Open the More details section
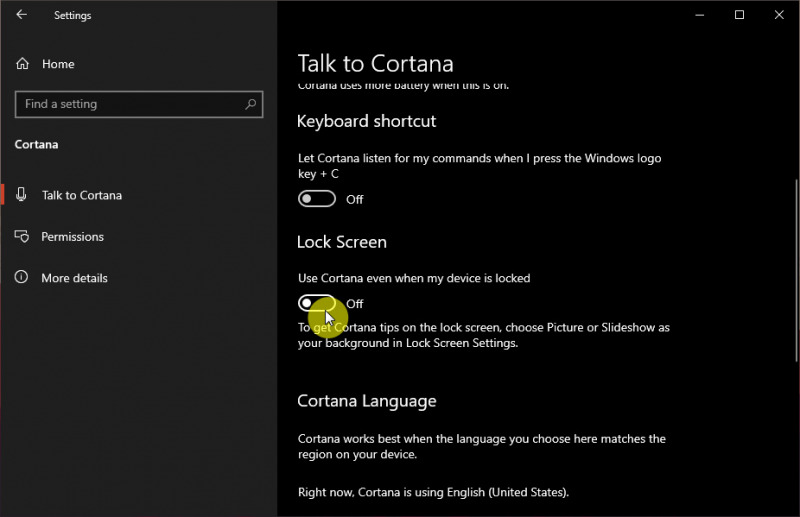800x517 pixels. coord(74,278)
